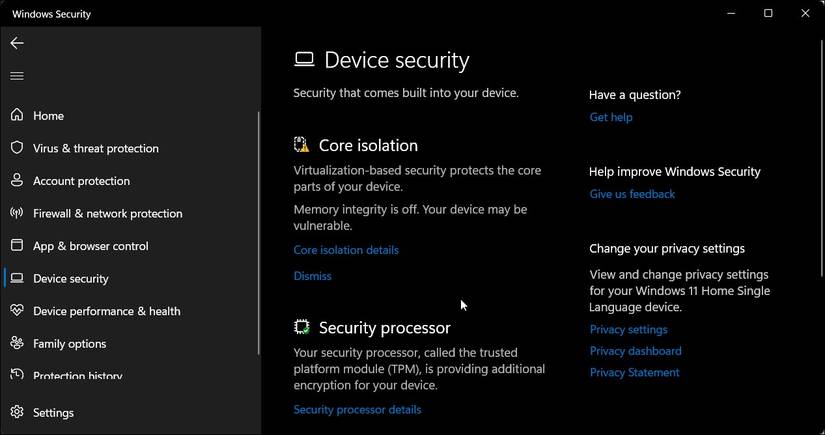This screenshot has height=435, width=825.
Task: Select Device security in the sidebar
Action: click(70, 279)
